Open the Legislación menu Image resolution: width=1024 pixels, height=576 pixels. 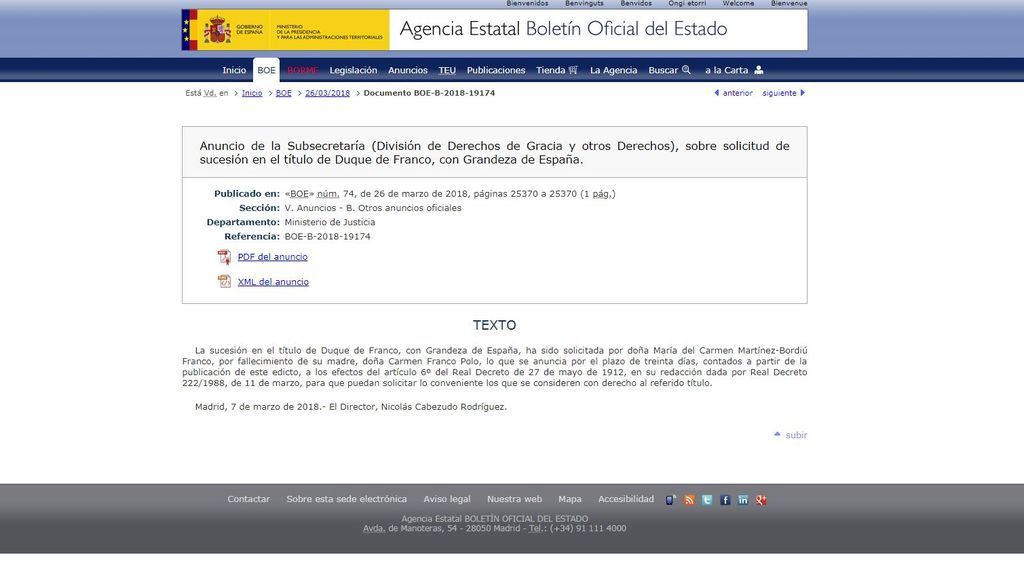coord(353,70)
